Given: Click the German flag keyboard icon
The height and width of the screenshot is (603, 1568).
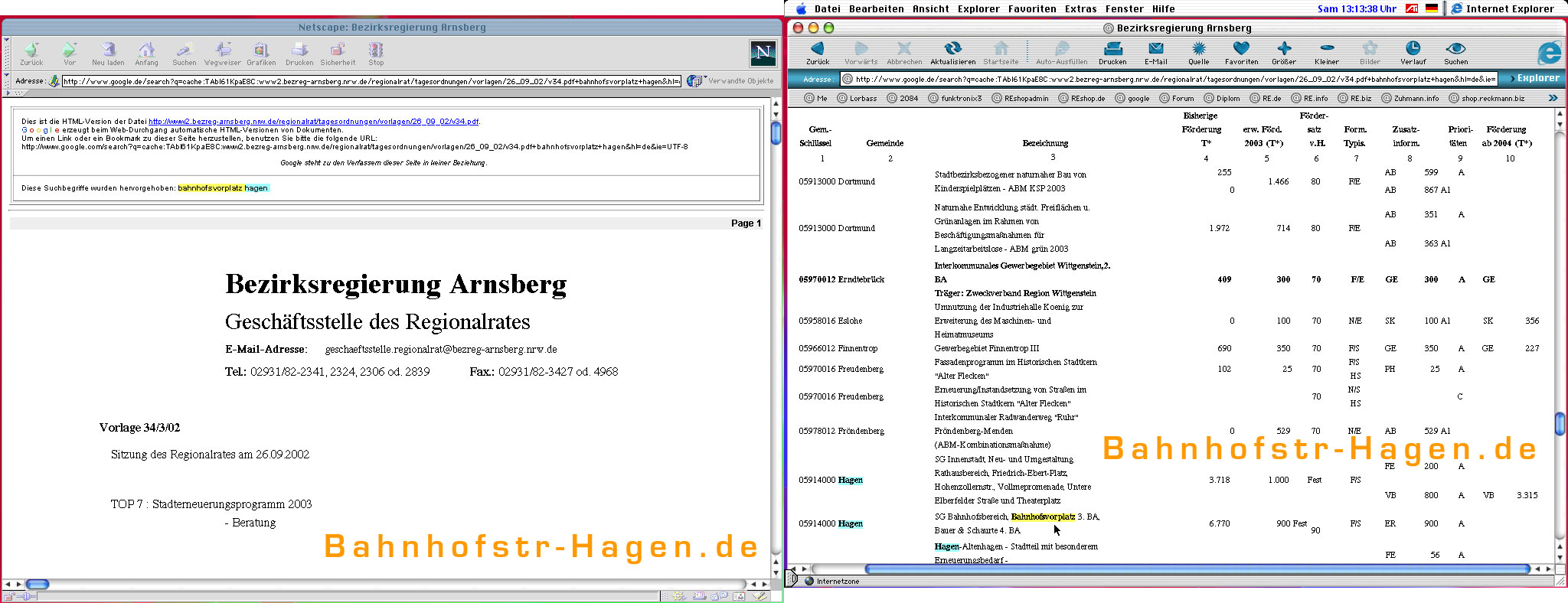Looking at the screenshot, I should click(x=1431, y=9).
